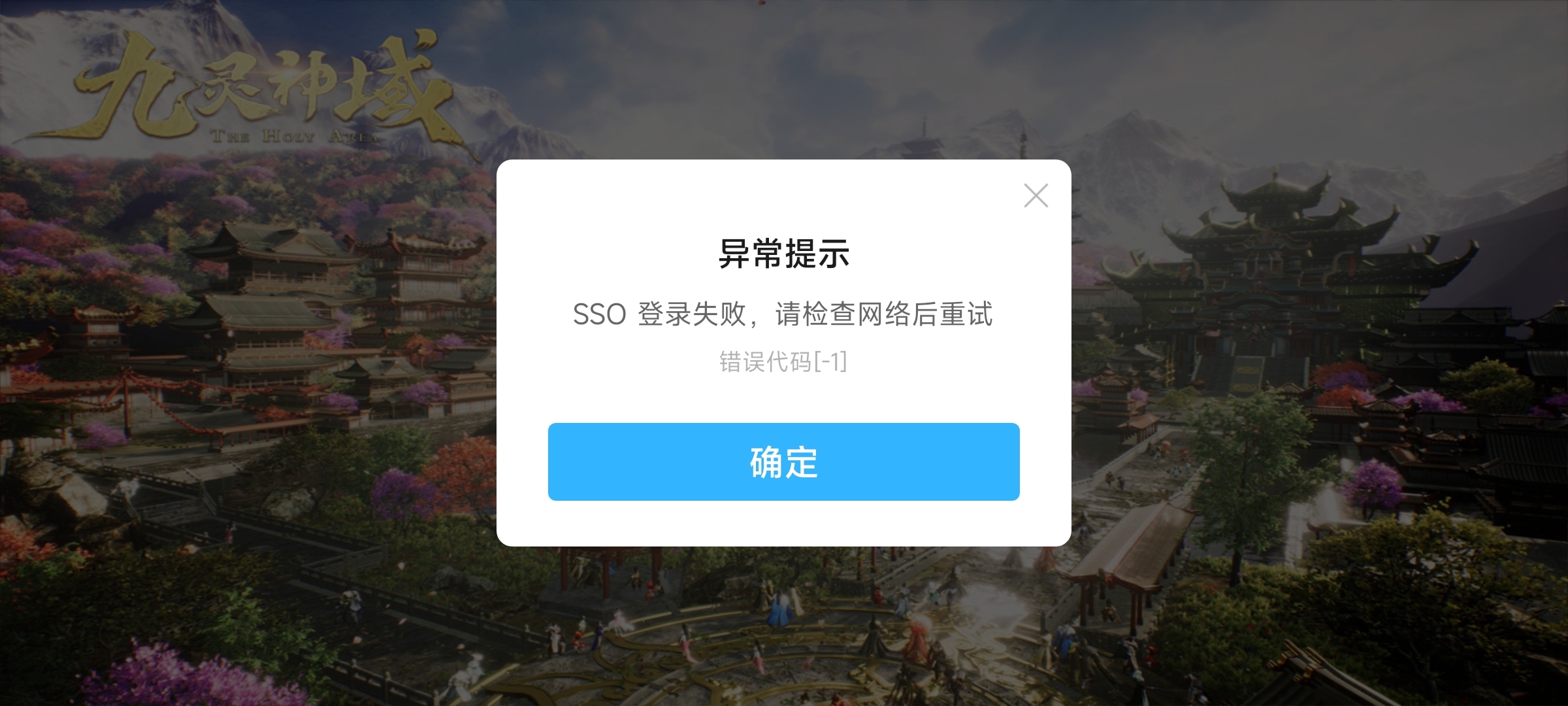
Task: Confirm the error with the blue 确定 button
Action: tap(783, 462)
